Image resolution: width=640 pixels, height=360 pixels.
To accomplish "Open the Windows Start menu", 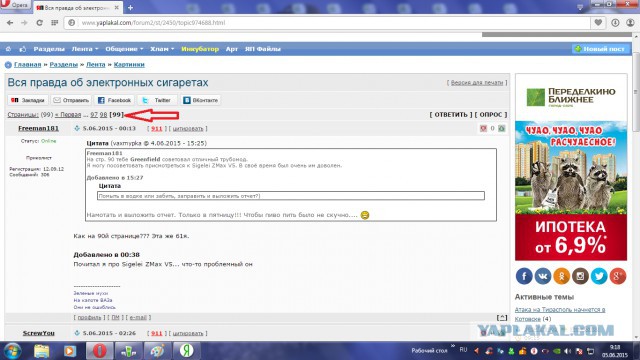I will [11, 351].
